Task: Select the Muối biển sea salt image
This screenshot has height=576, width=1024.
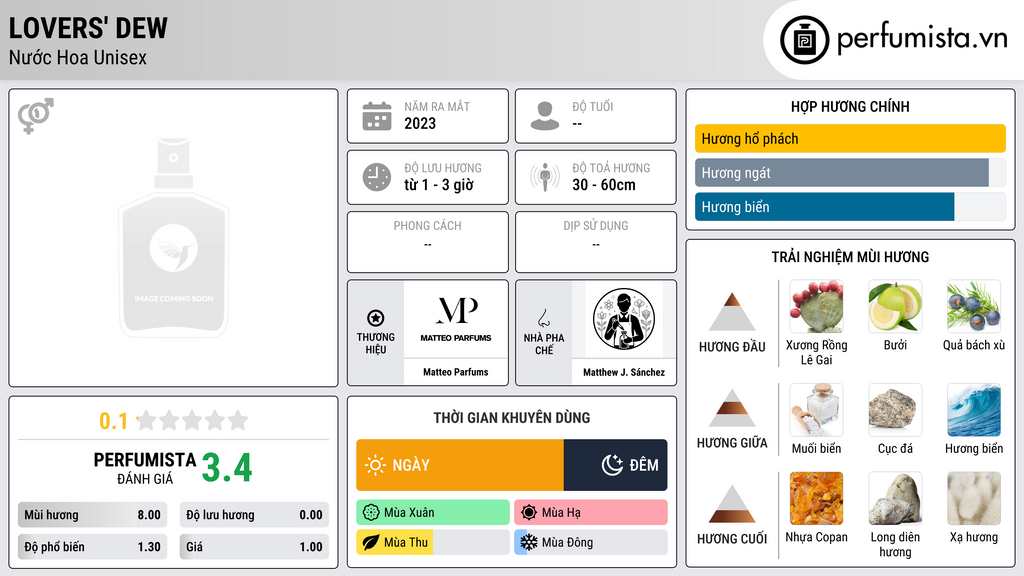Action: (816, 410)
